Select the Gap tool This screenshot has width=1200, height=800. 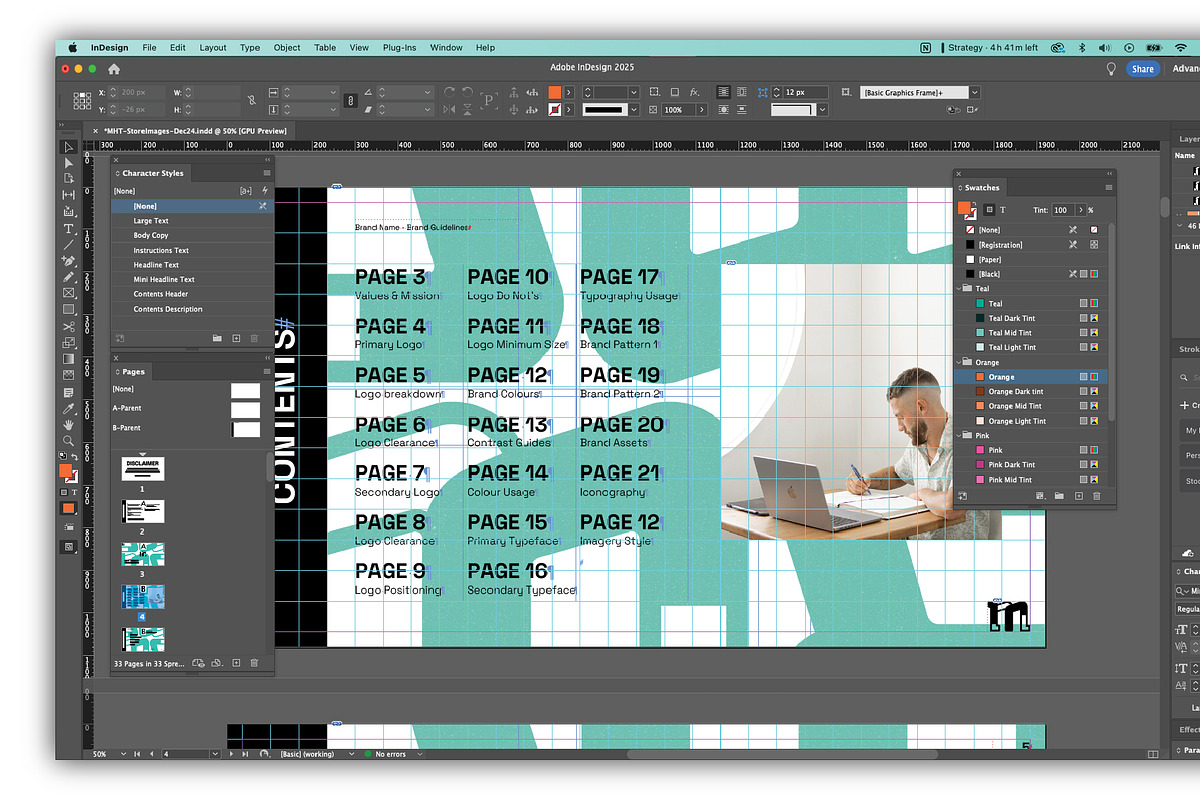pos(68,195)
